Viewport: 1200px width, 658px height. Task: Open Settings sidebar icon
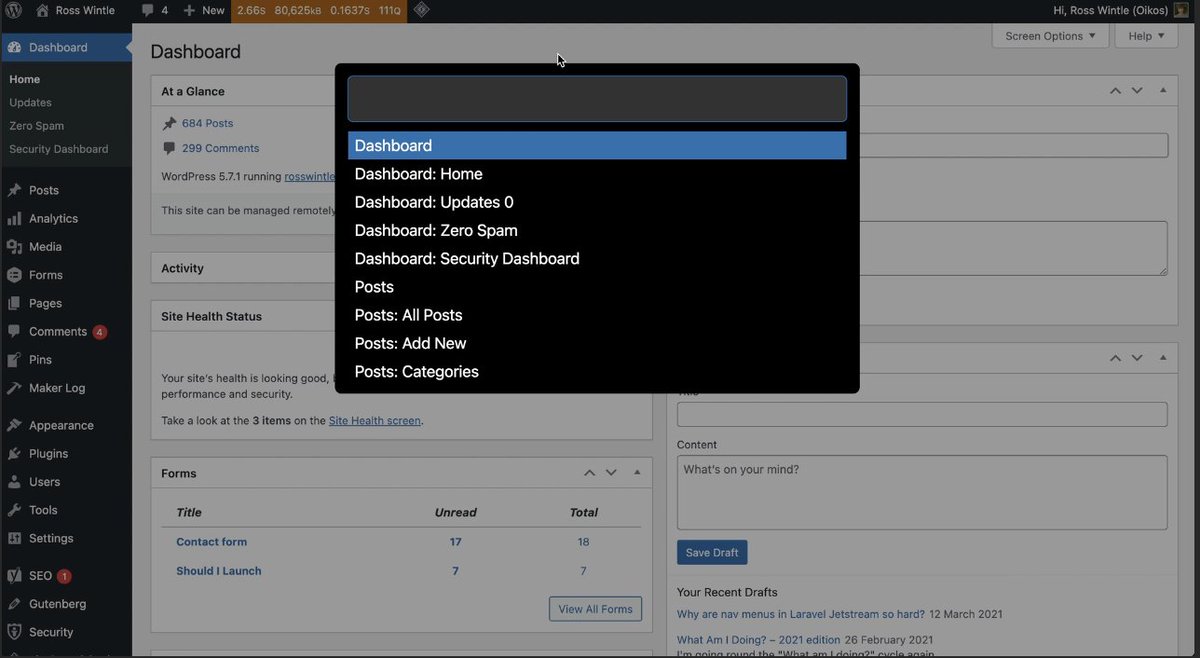point(14,538)
